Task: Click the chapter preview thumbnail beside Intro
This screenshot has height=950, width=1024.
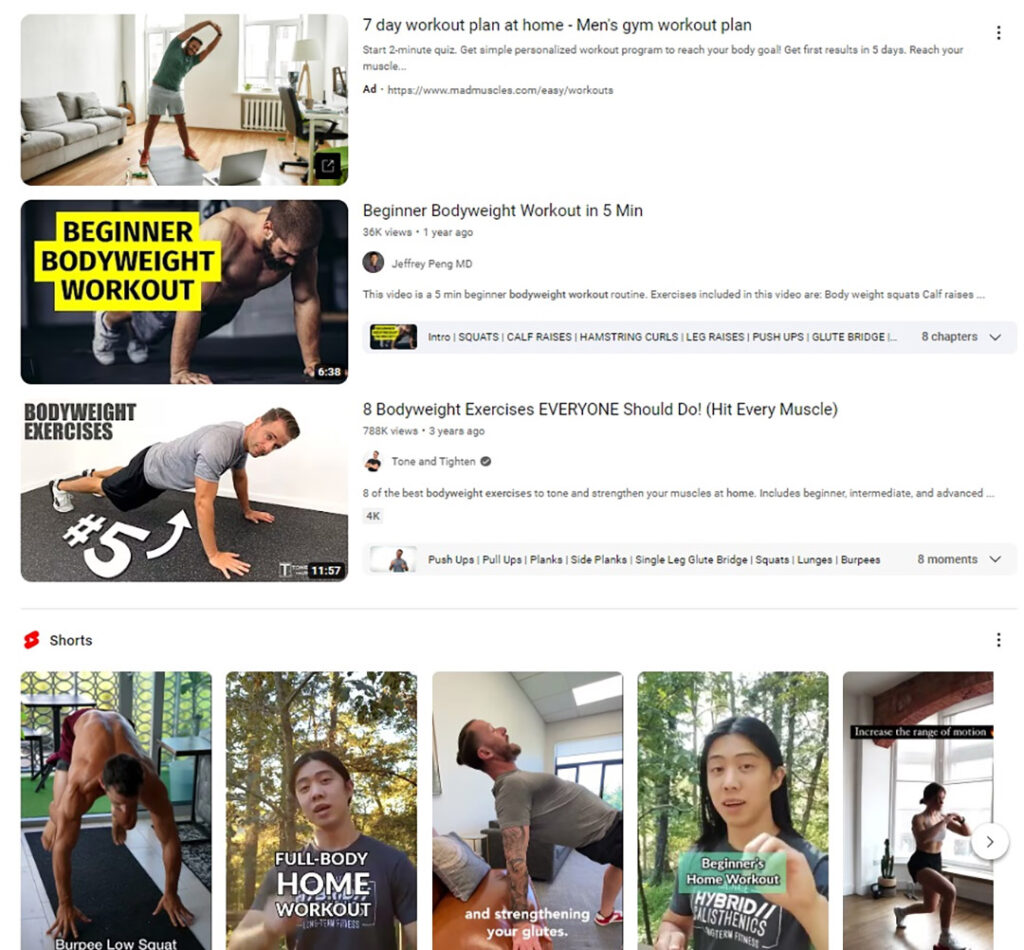Action: (x=393, y=337)
